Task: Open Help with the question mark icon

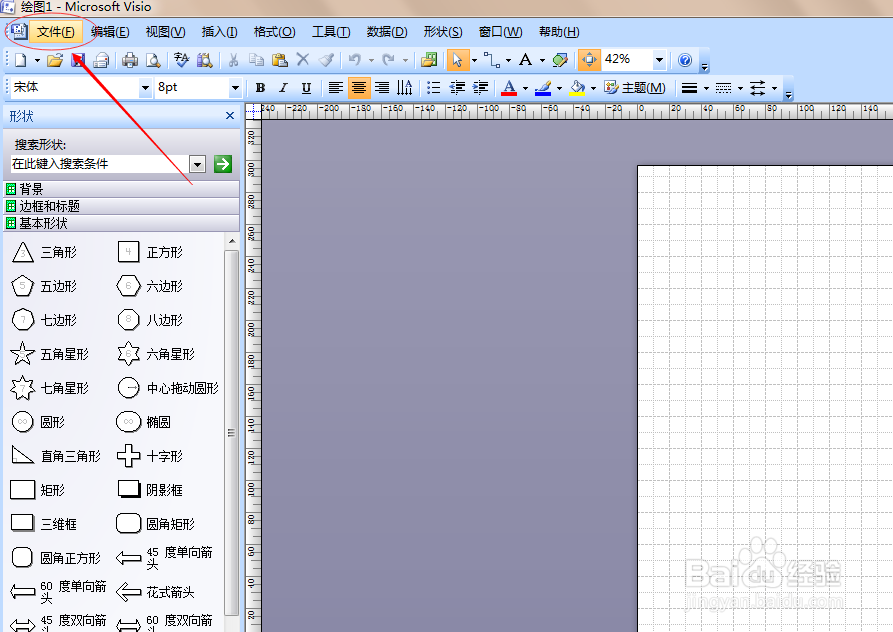Action: click(685, 60)
